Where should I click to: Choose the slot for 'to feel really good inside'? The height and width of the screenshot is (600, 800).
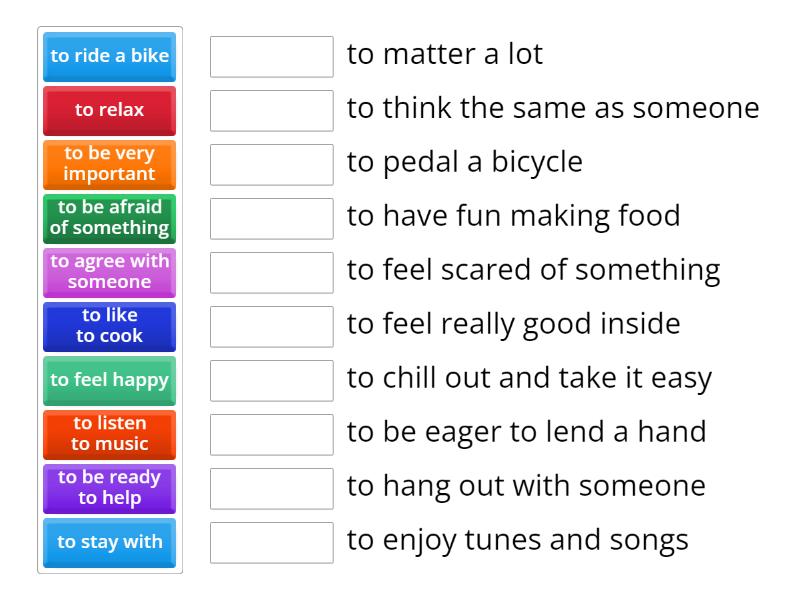pos(272,327)
